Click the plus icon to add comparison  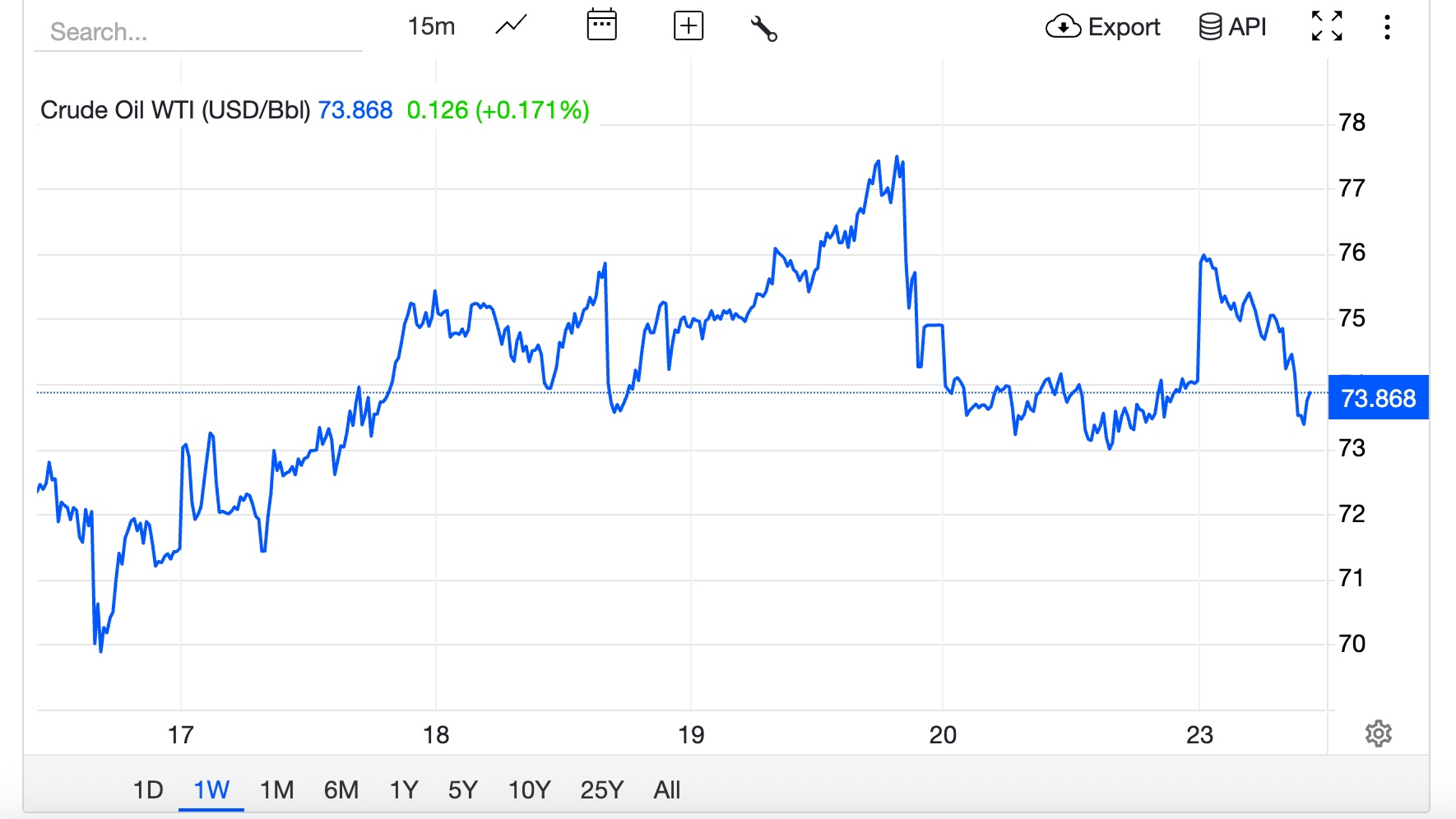click(x=688, y=26)
